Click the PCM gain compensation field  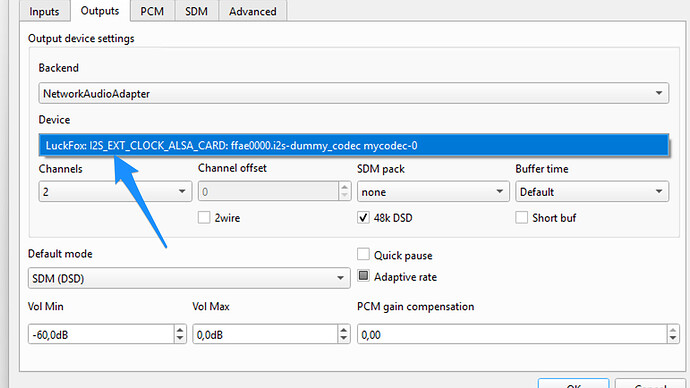(x=512, y=334)
